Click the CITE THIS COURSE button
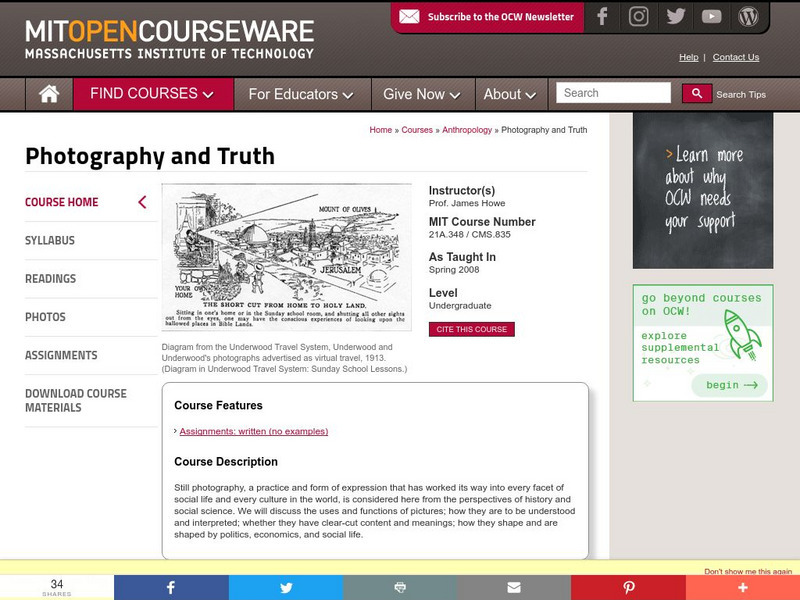Screen dimensions: 800x600 [471, 329]
